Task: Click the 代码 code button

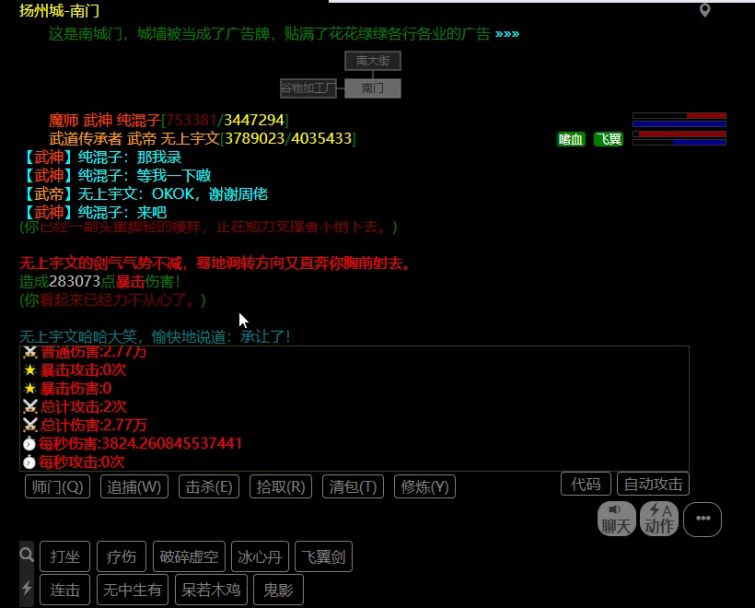Action: click(x=586, y=484)
